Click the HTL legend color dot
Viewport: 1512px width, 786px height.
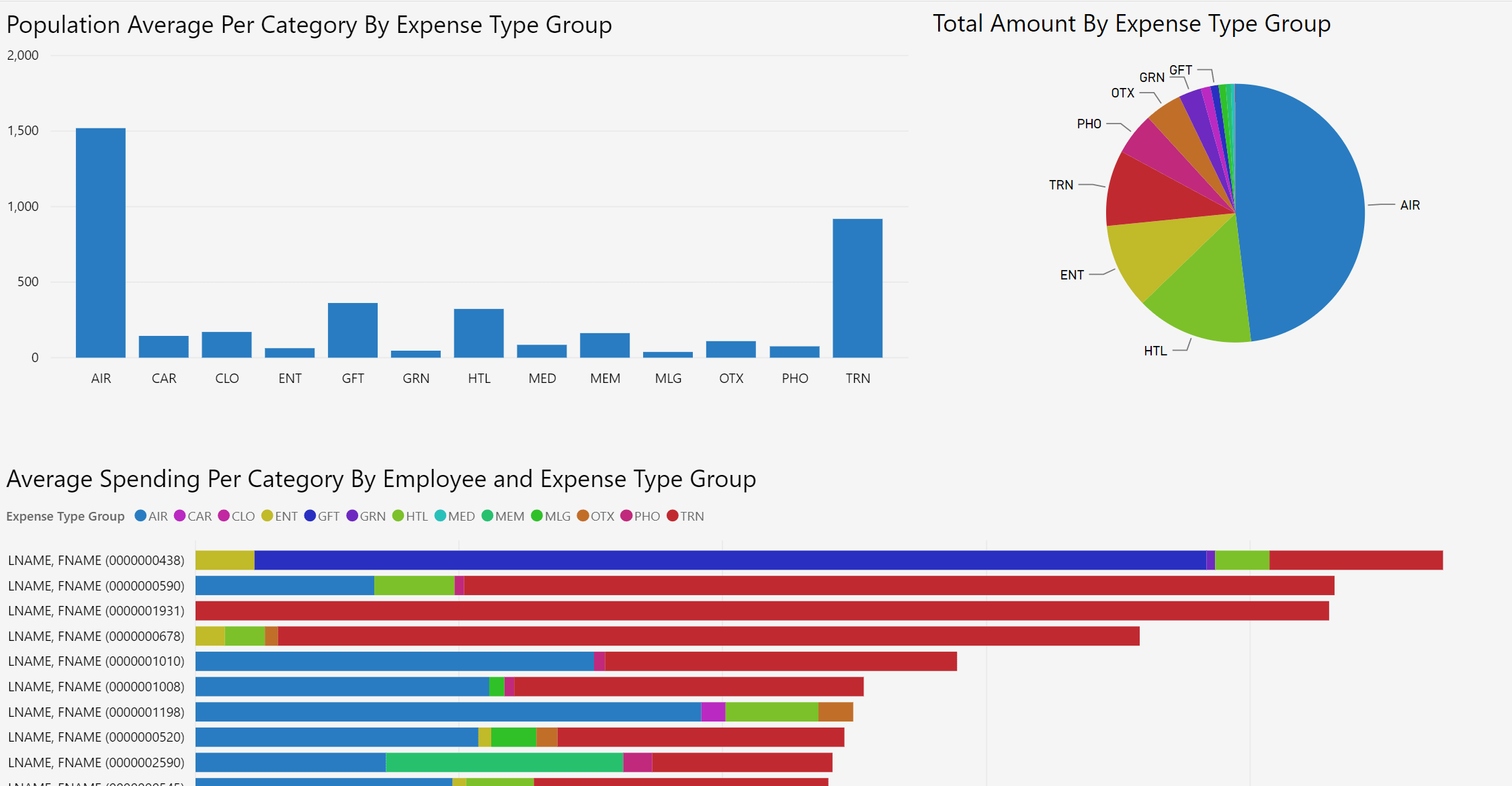coord(396,516)
